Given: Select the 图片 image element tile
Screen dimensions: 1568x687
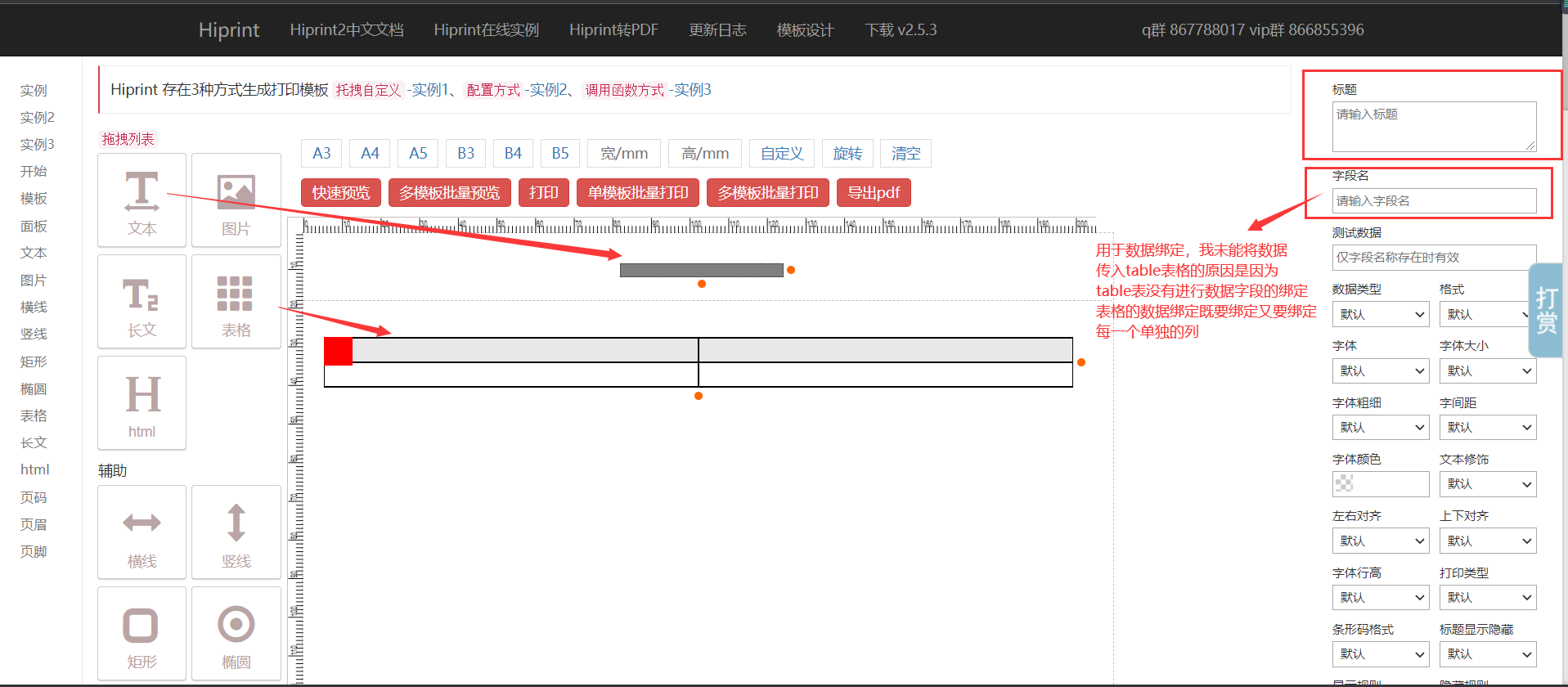Looking at the screenshot, I should pos(236,200).
